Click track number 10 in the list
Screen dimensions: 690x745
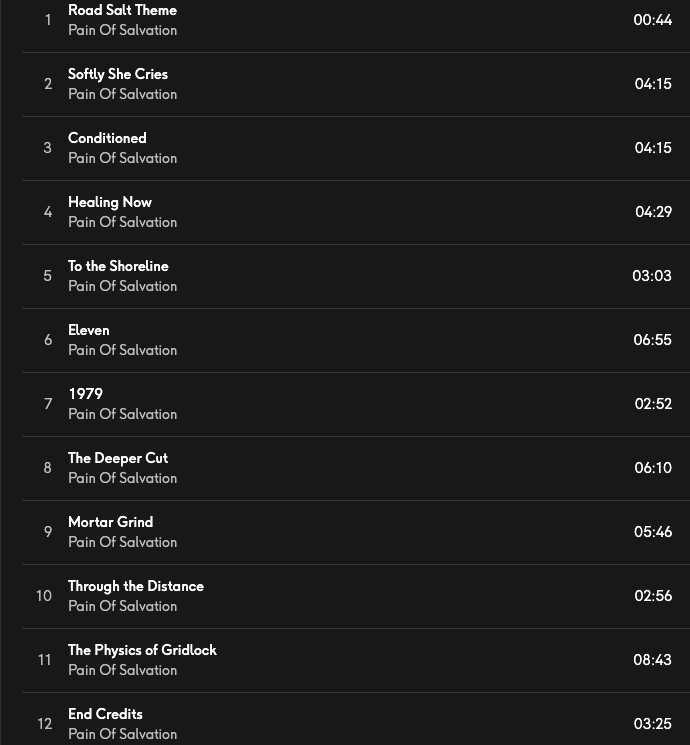point(44,596)
